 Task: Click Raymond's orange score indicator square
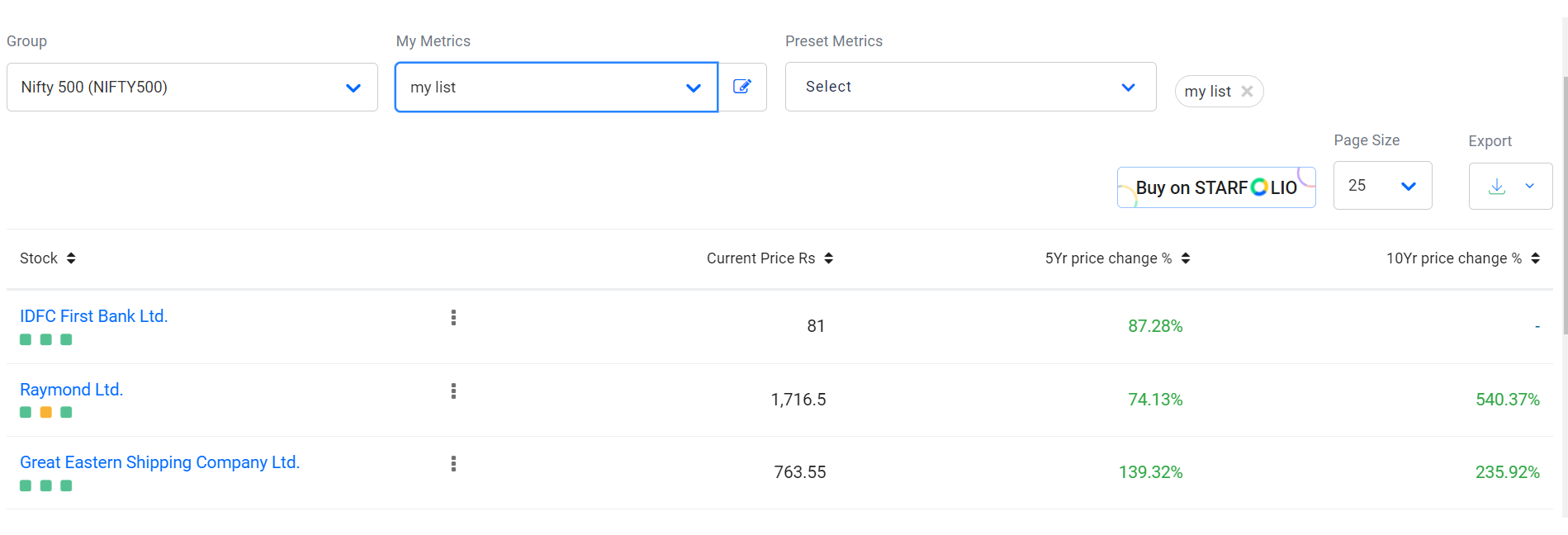(x=46, y=412)
